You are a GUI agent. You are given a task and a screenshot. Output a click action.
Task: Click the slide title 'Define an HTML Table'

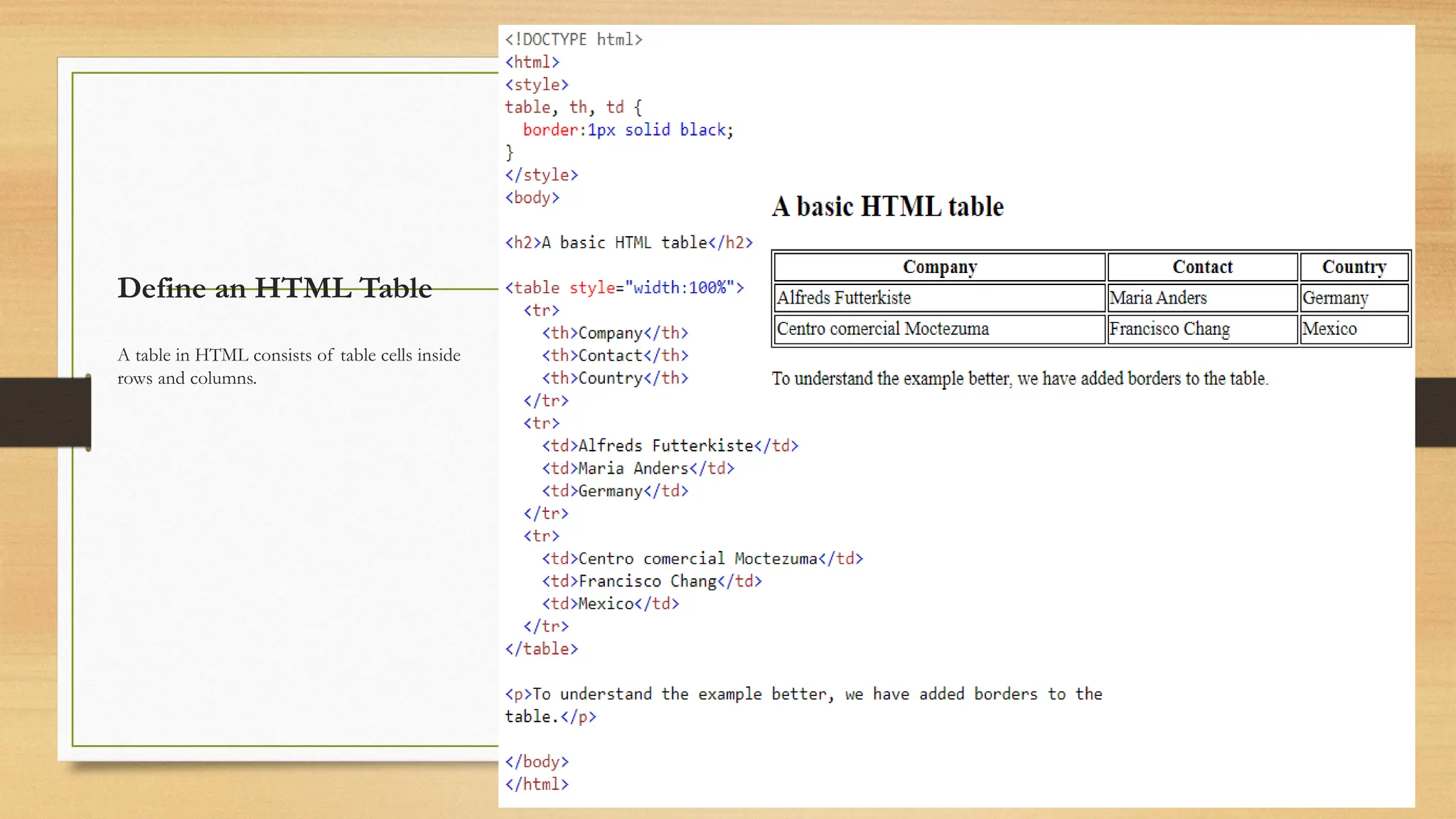pyautogui.click(x=274, y=288)
